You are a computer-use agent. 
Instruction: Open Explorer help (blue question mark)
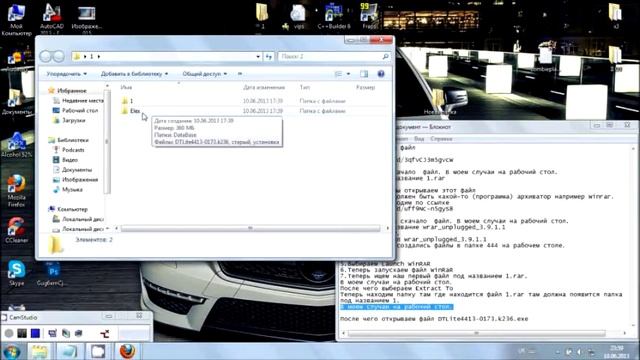tap(381, 74)
